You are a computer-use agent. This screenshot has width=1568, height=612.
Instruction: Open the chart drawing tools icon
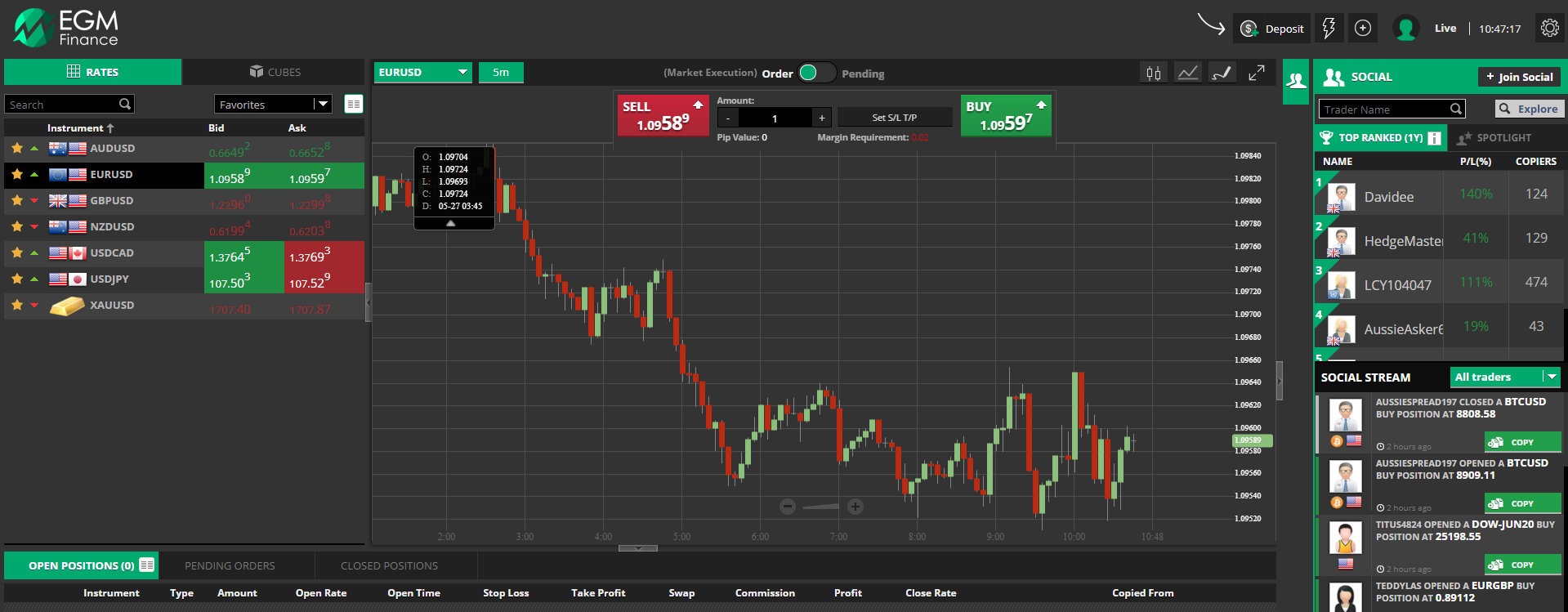(1222, 74)
